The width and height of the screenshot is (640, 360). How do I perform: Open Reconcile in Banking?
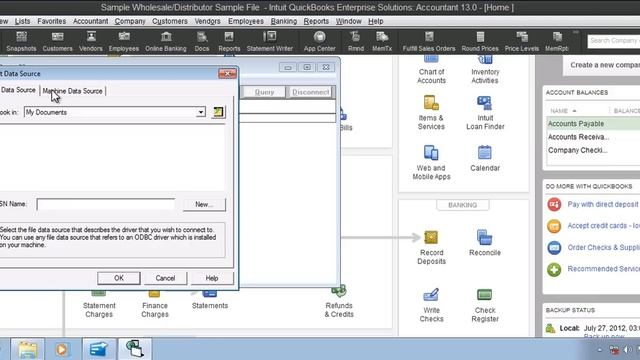tap(485, 243)
